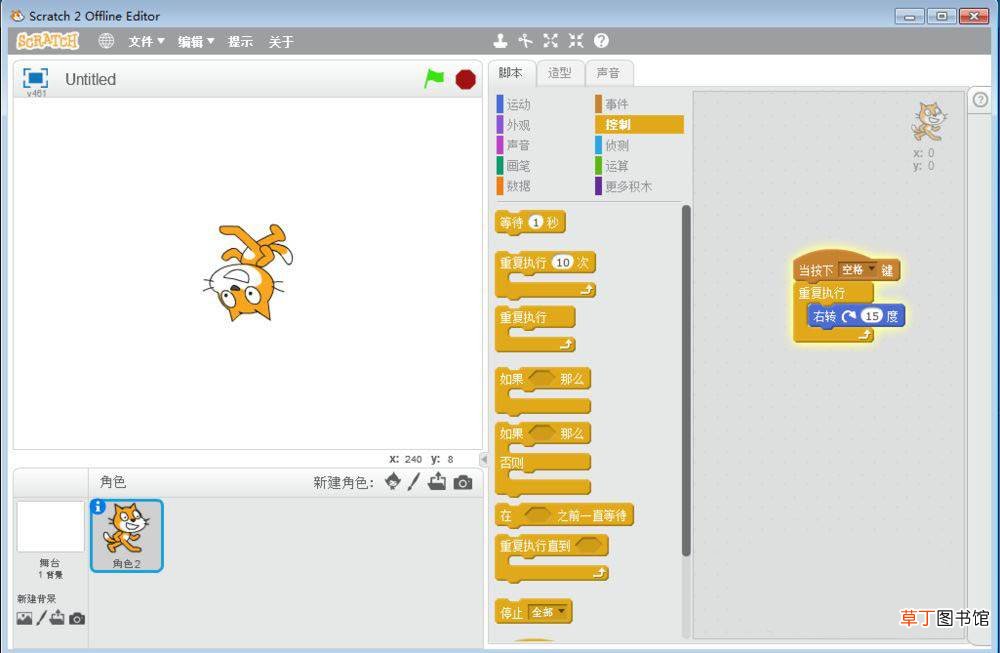Select the 侦测 block category
This screenshot has width=1000, height=653.
[613, 145]
